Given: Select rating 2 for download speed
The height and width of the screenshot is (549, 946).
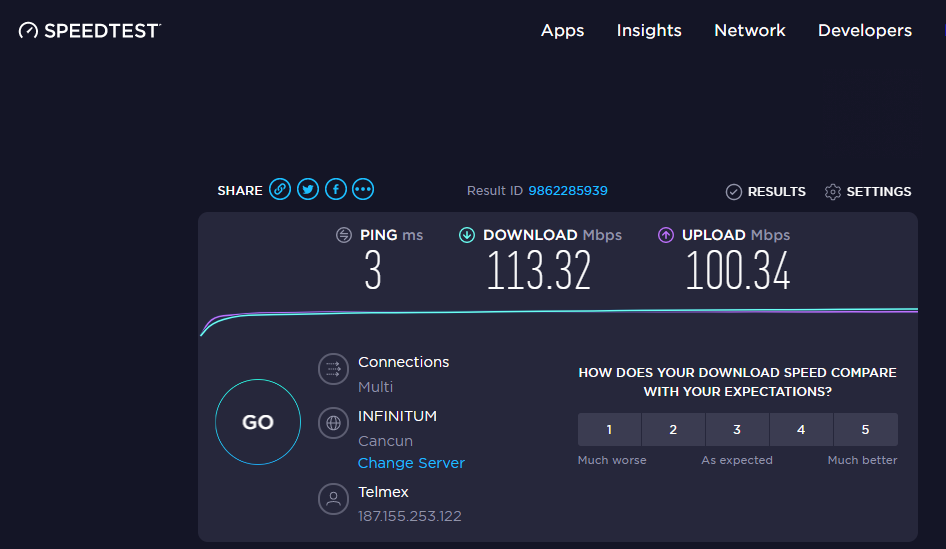Looking at the screenshot, I should [673, 430].
